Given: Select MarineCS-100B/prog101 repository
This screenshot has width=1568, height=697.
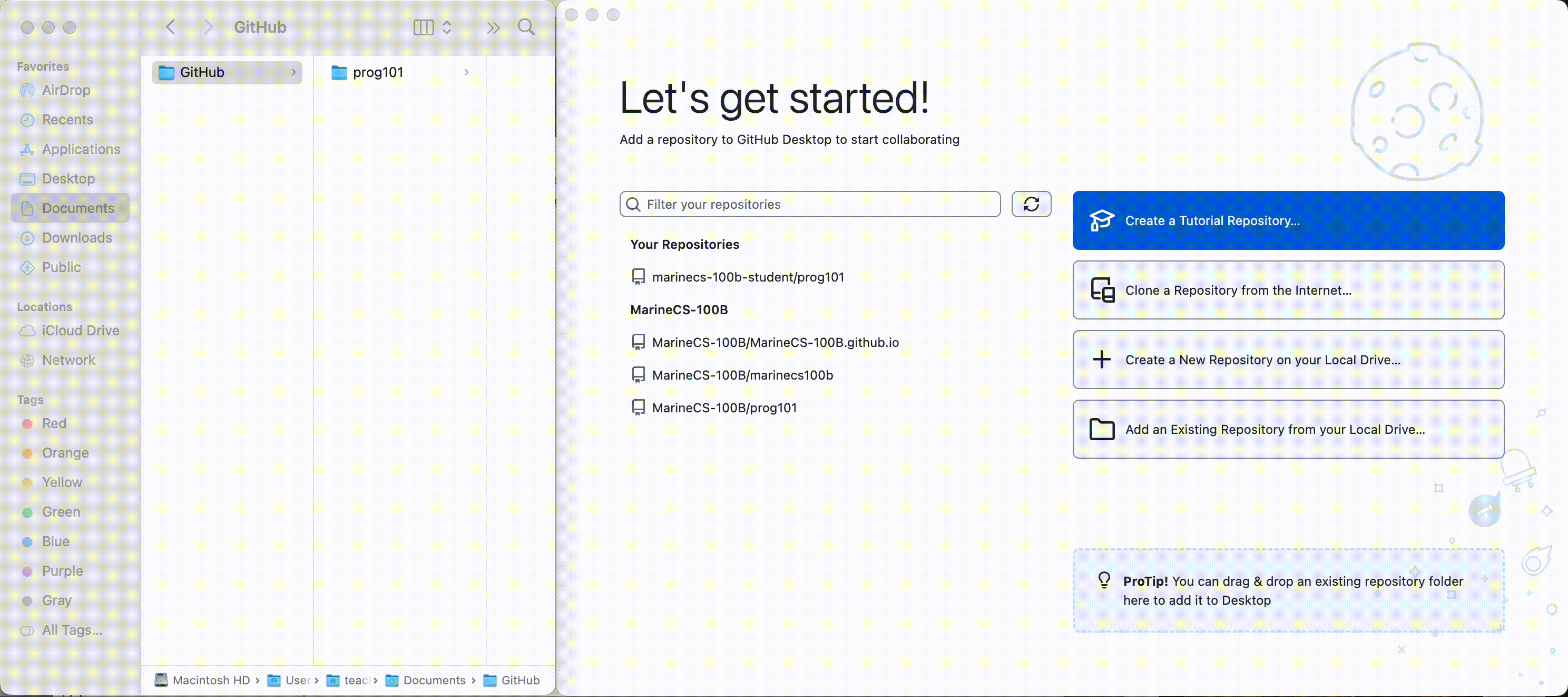Looking at the screenshot, I should 714,408.
